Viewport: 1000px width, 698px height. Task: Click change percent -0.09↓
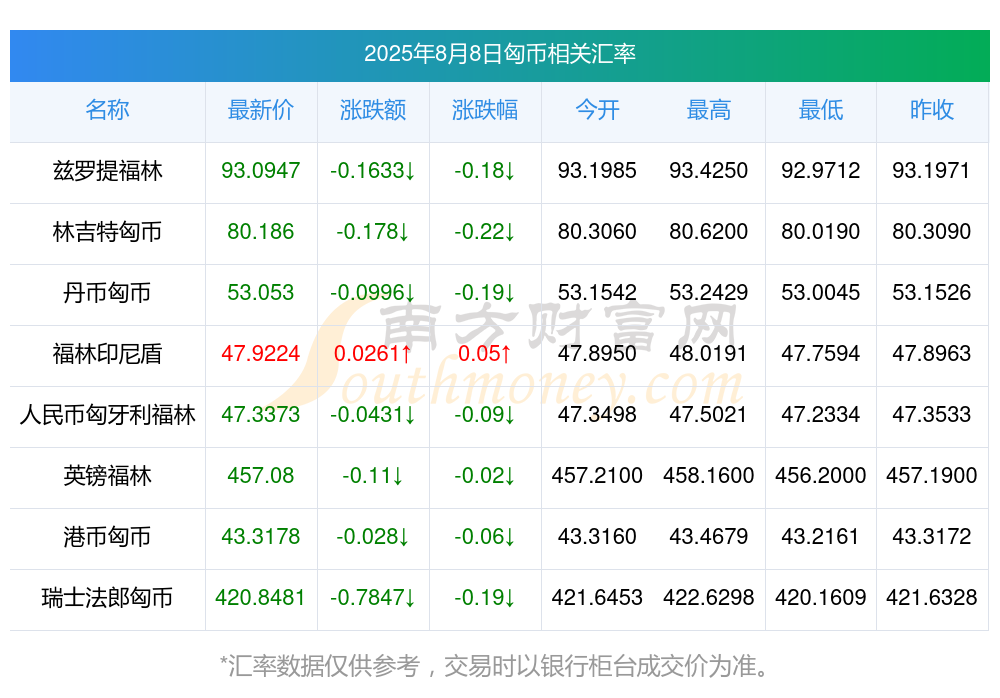[485, 415]
